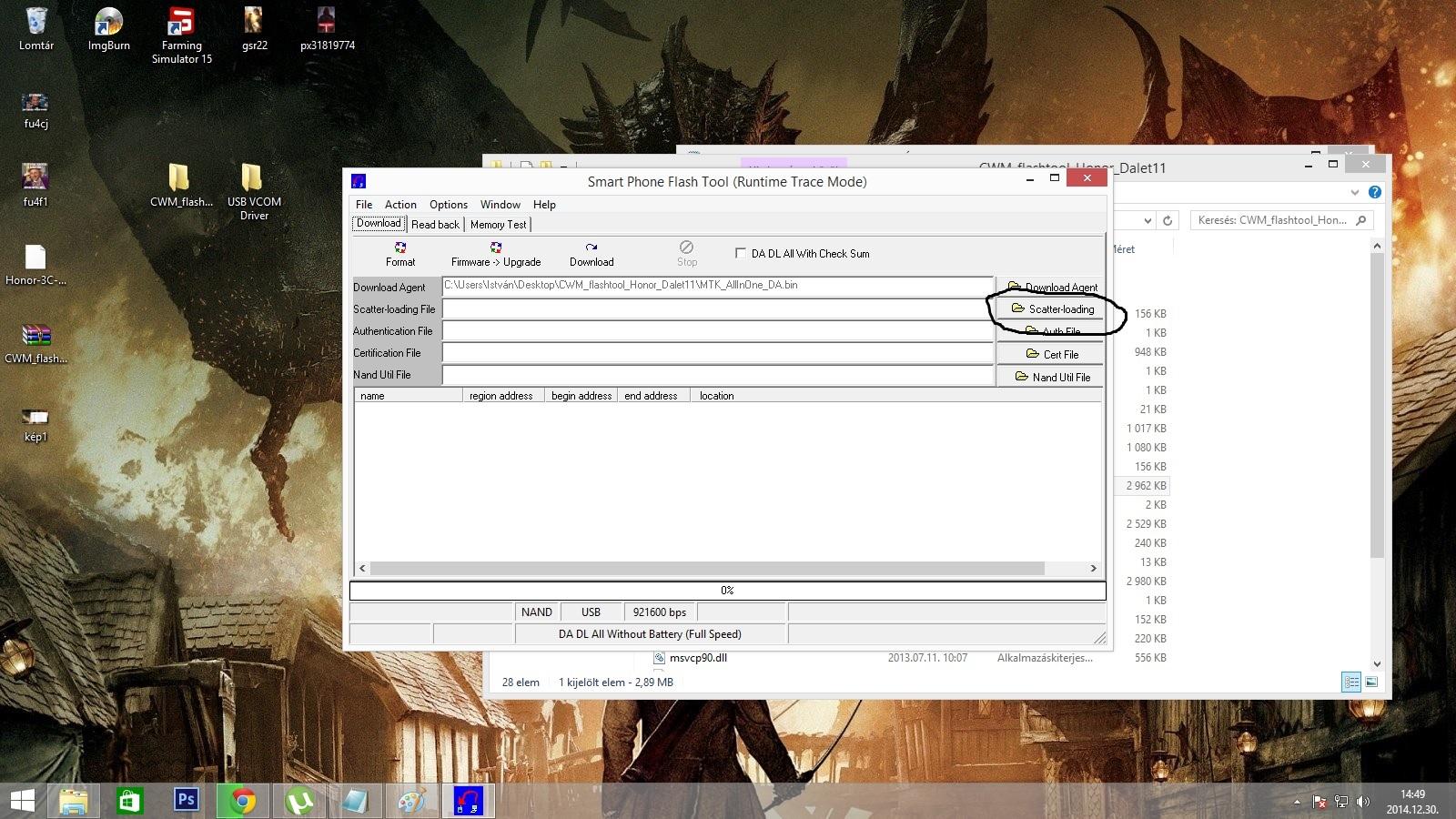Open File Explorer from the taskbar
This screenshot has width=1456, height=819.
click(74, 801)
